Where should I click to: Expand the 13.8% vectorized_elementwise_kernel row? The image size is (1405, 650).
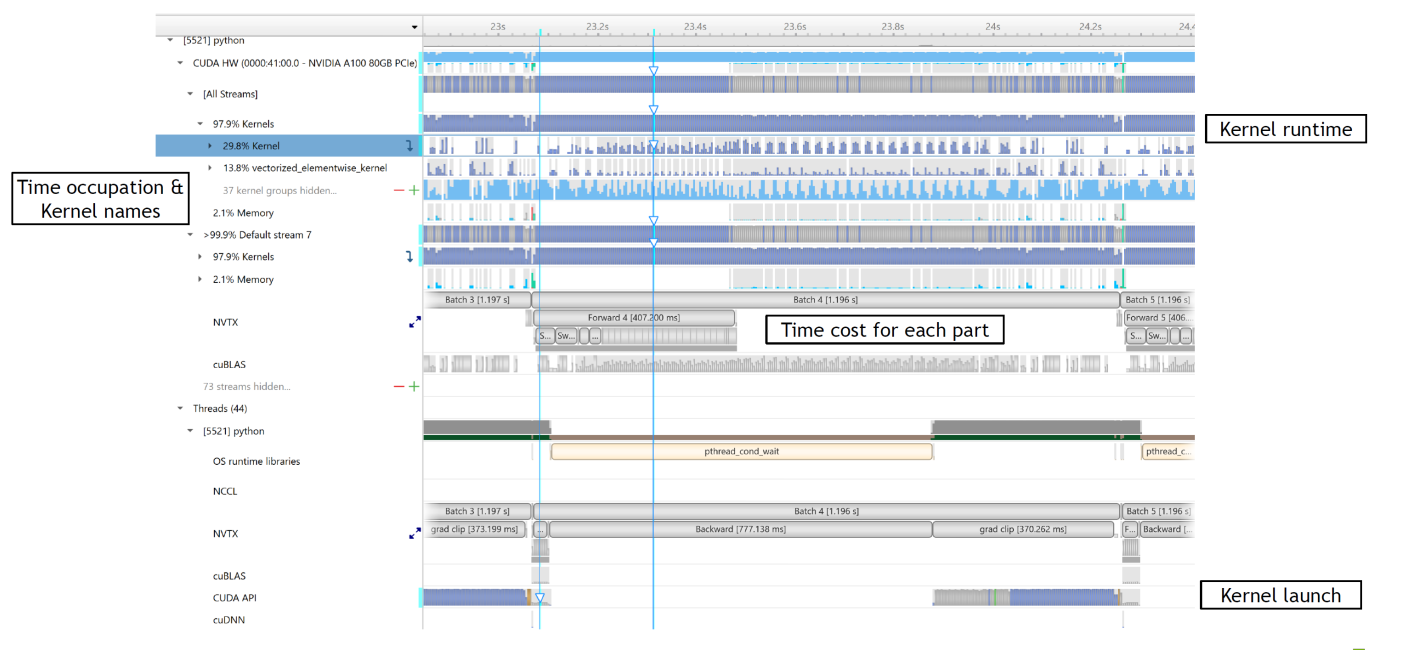click(x=210, y=168)
